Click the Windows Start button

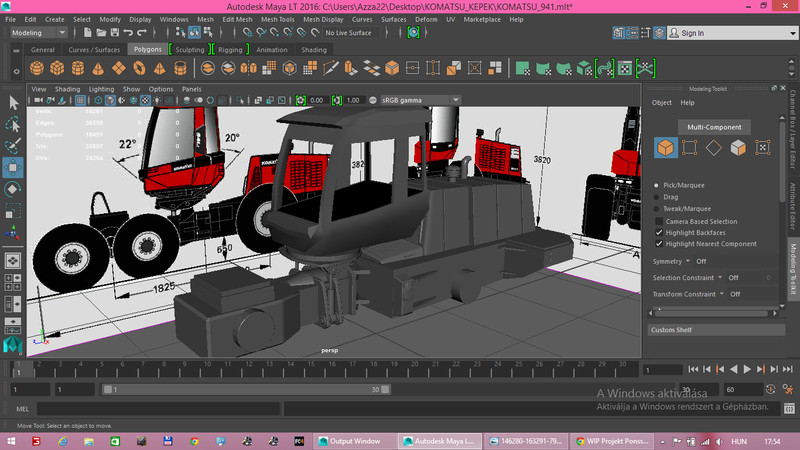click(11, 441)
